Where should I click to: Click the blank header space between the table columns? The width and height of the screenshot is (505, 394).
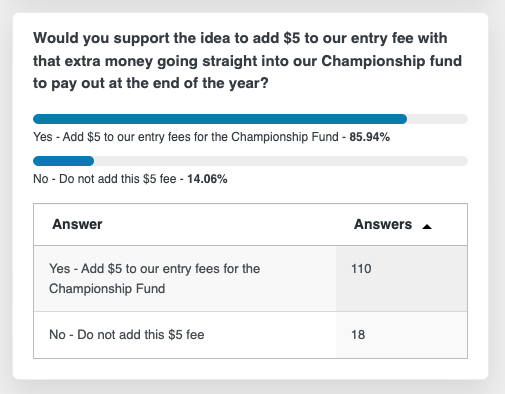tap(227, 225)
